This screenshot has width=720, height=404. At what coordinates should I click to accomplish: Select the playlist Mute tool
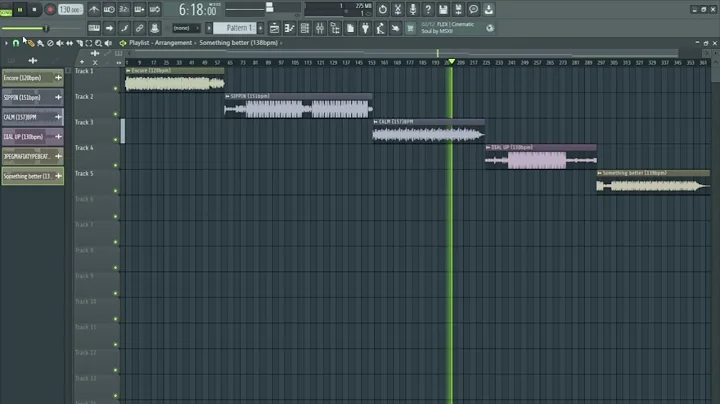(60, 43)
